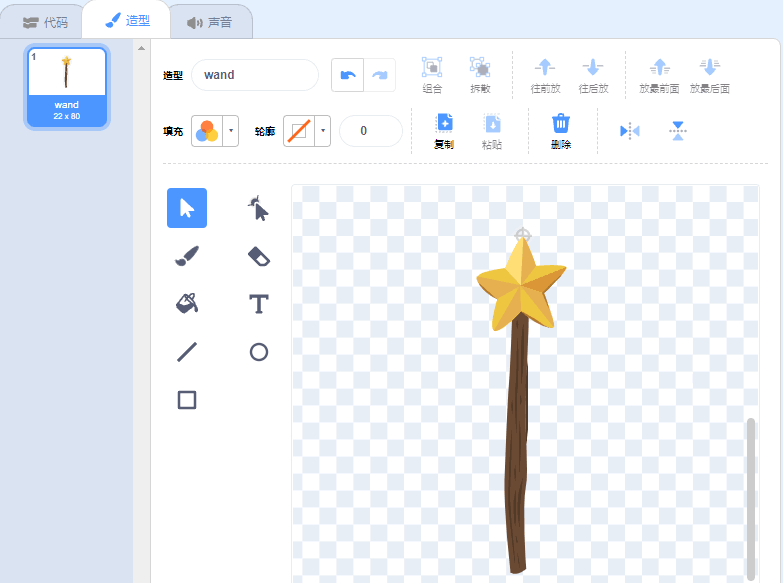Select the Eraser tool
Image resolution: width=783 pixels, height=583 pixels.
(x=259, y=256)
